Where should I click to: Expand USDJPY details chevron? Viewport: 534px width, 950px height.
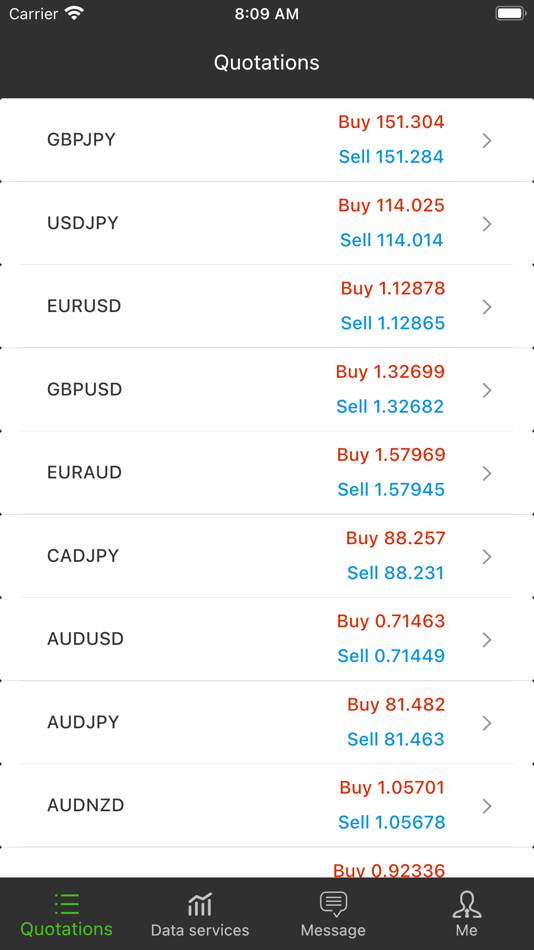tap(487, 224)
